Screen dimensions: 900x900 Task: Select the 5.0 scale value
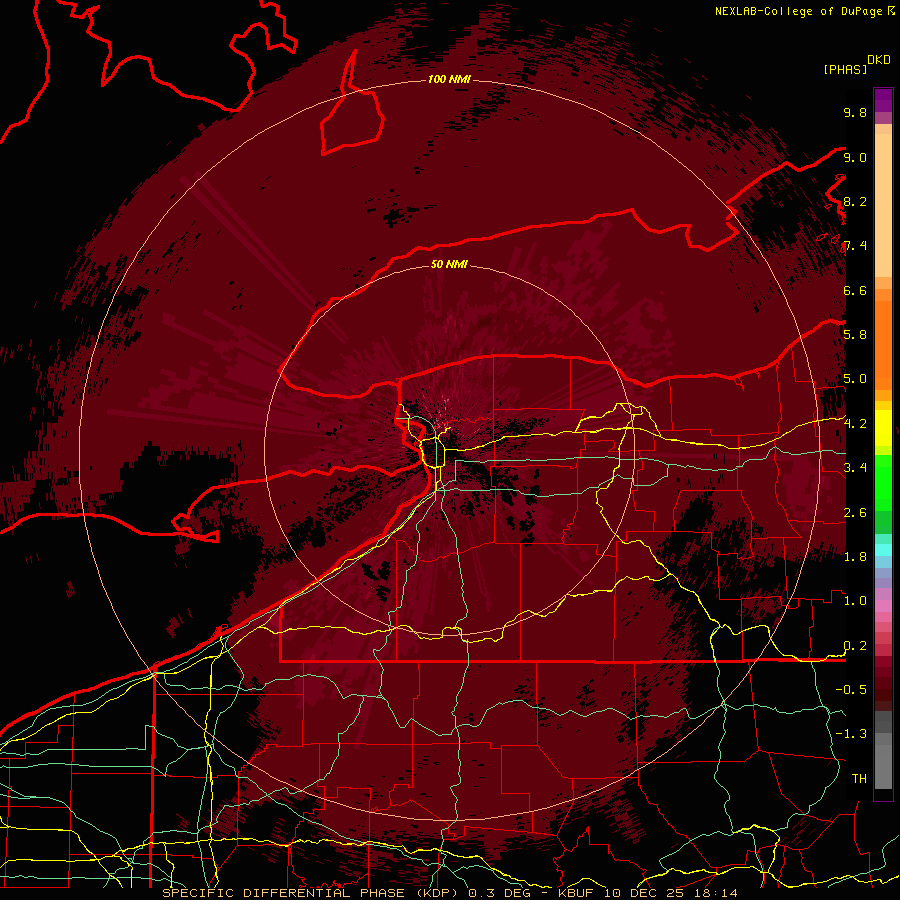(x=855, y=379)
